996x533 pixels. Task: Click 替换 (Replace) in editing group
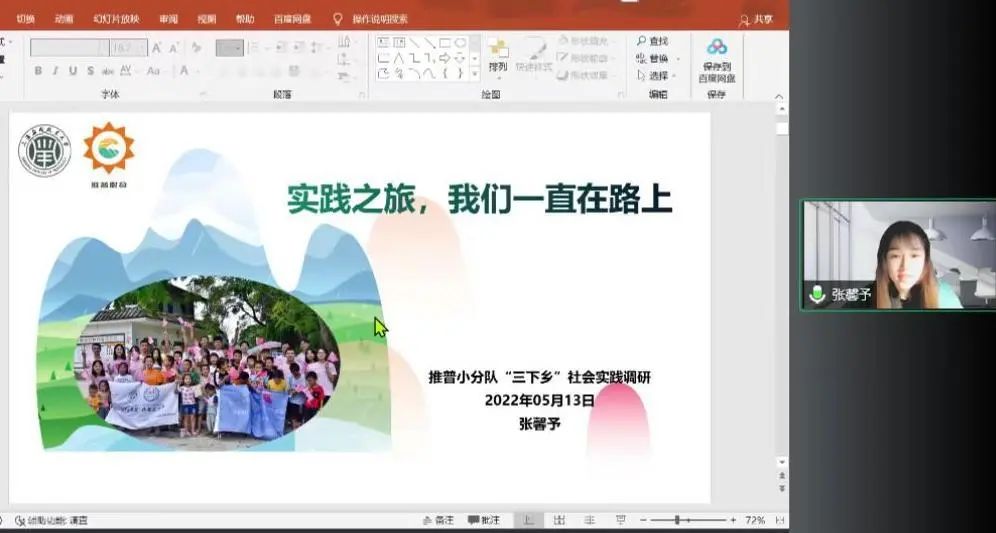tap(652, 58)
